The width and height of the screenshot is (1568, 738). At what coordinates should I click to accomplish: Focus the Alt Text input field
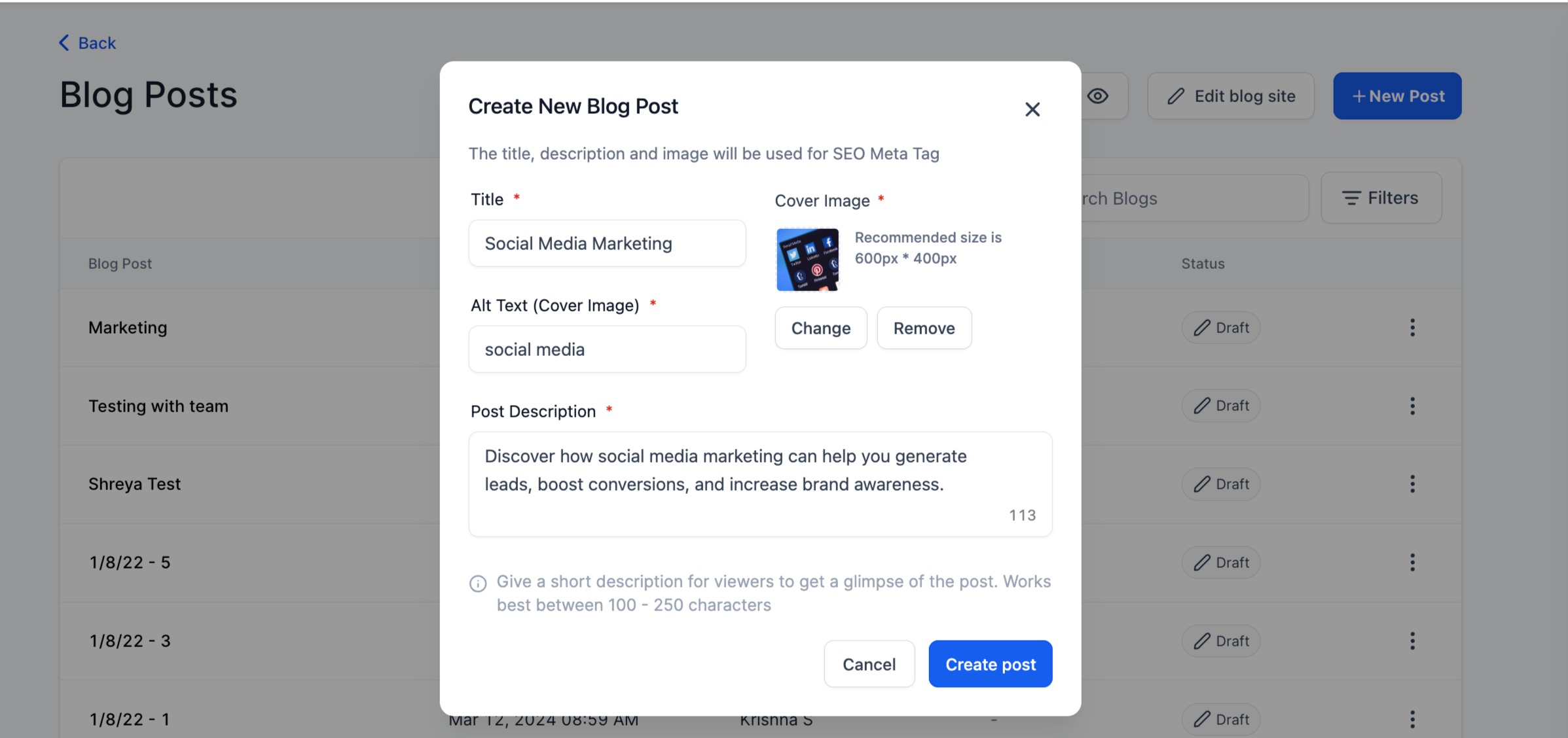click(607, 349)
